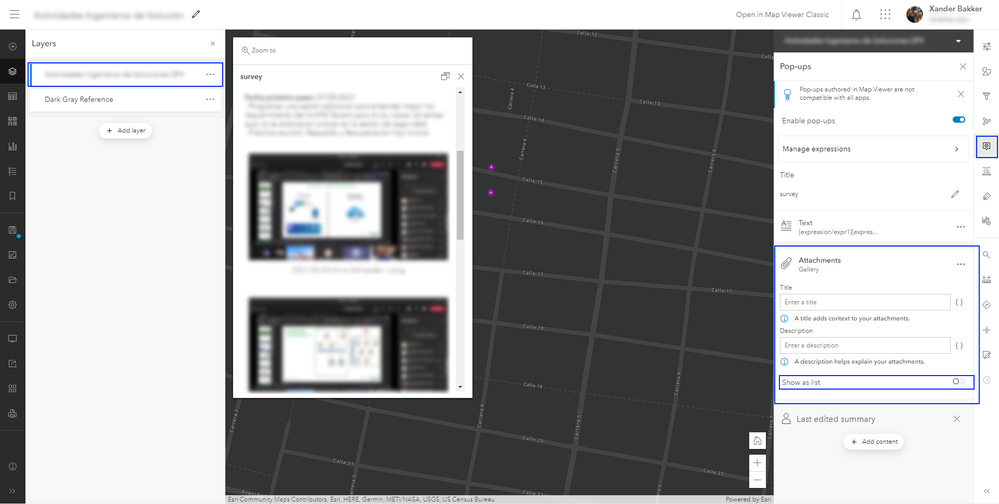Open the Text element options menu

961,226
